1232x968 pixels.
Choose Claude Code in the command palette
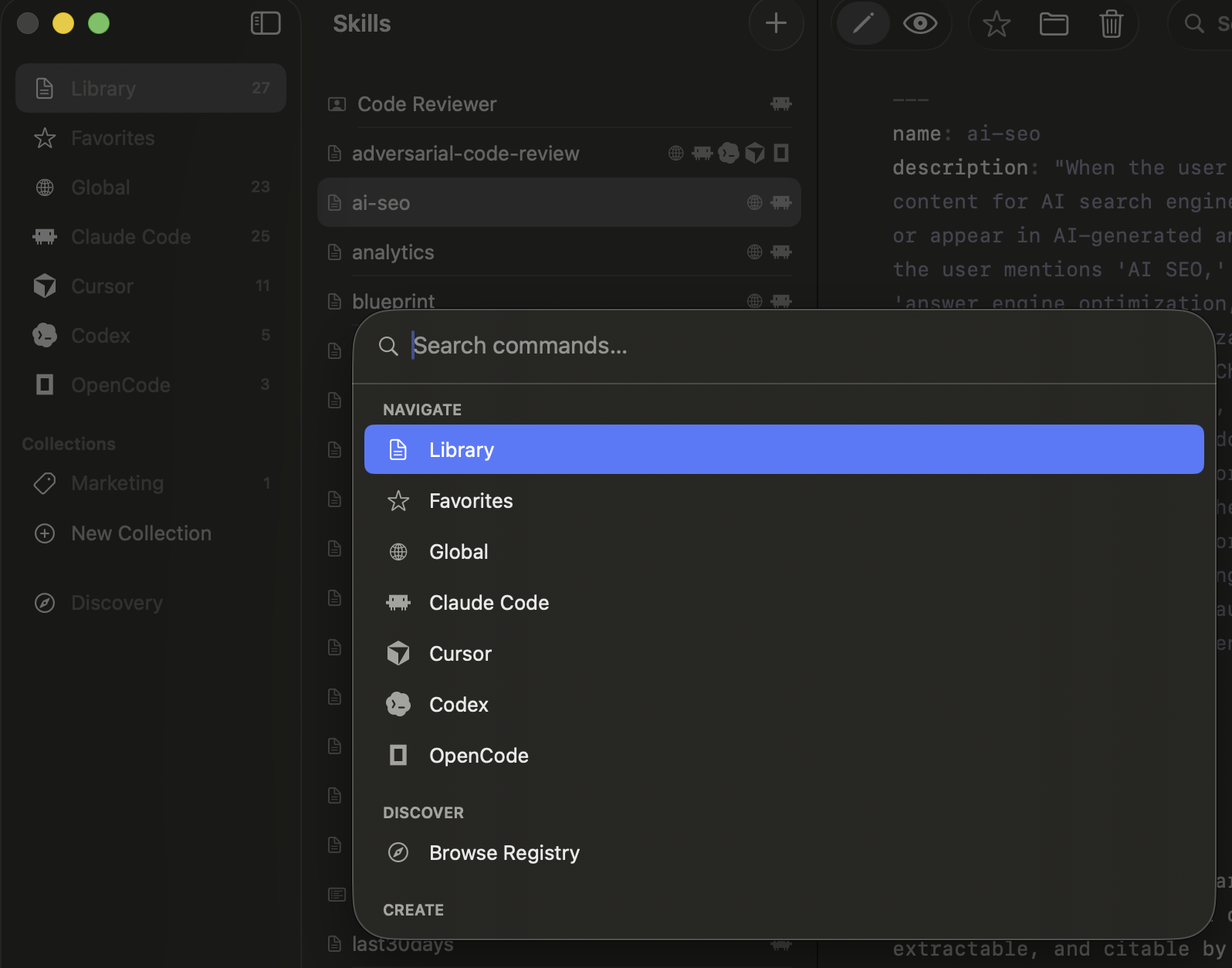coord(784,603)
